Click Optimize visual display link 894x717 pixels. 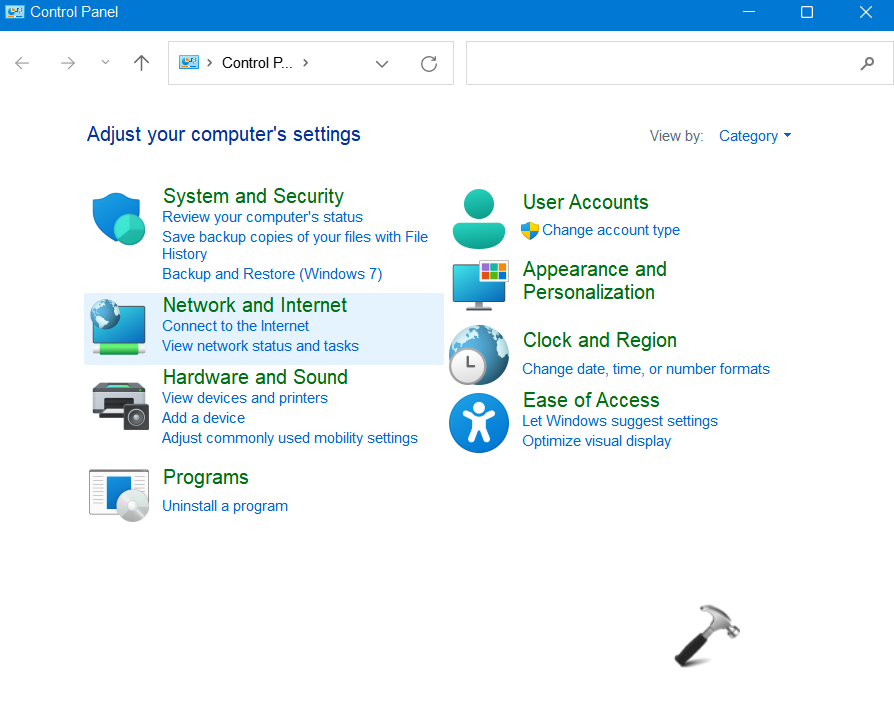pos(596,441)
